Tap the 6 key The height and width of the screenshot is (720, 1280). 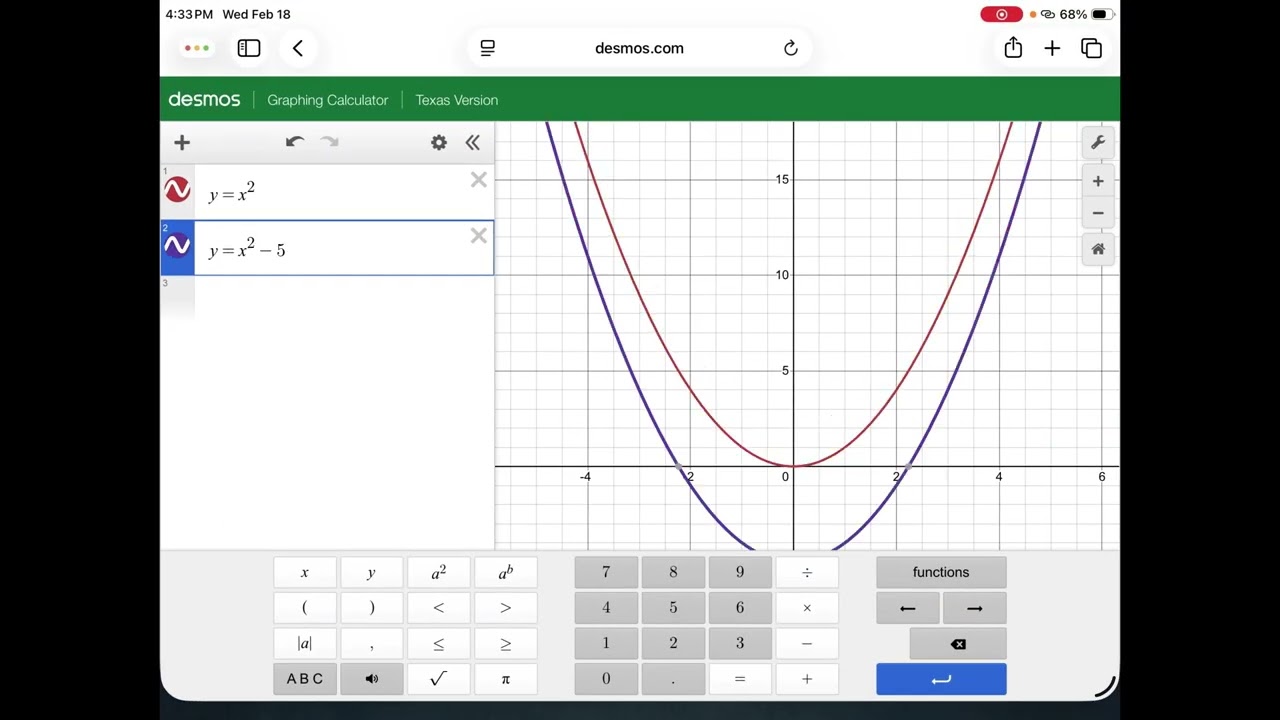[740, 608]
